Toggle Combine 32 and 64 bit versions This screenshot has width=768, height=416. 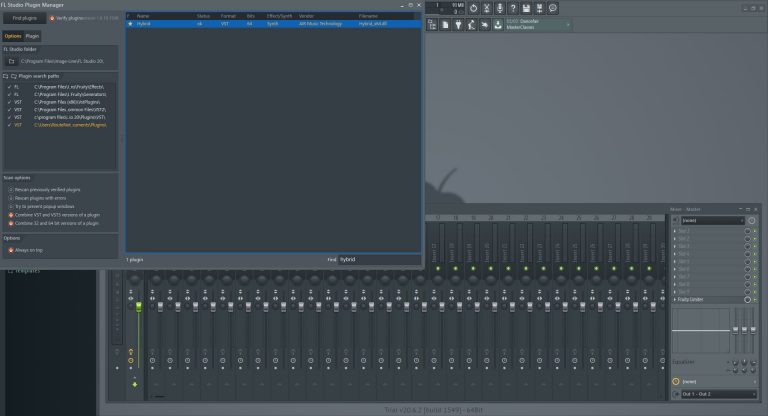(9, 224)
